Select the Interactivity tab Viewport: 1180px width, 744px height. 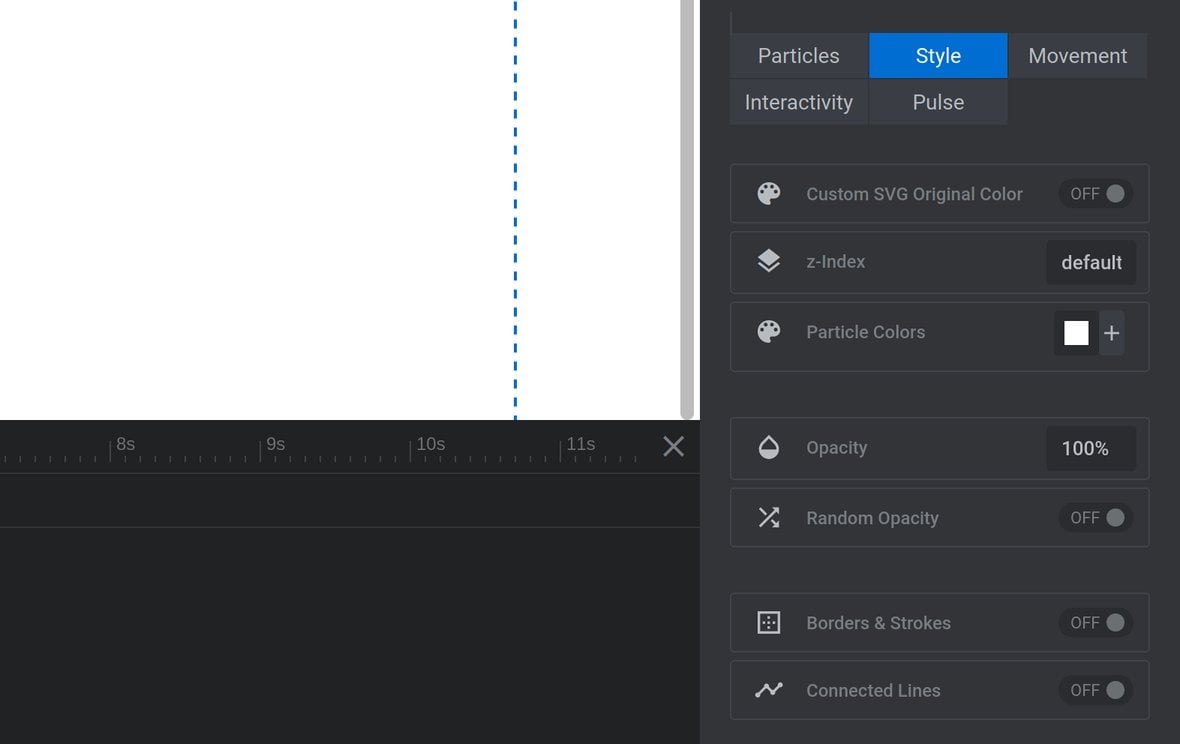click(x=798, y=102)
